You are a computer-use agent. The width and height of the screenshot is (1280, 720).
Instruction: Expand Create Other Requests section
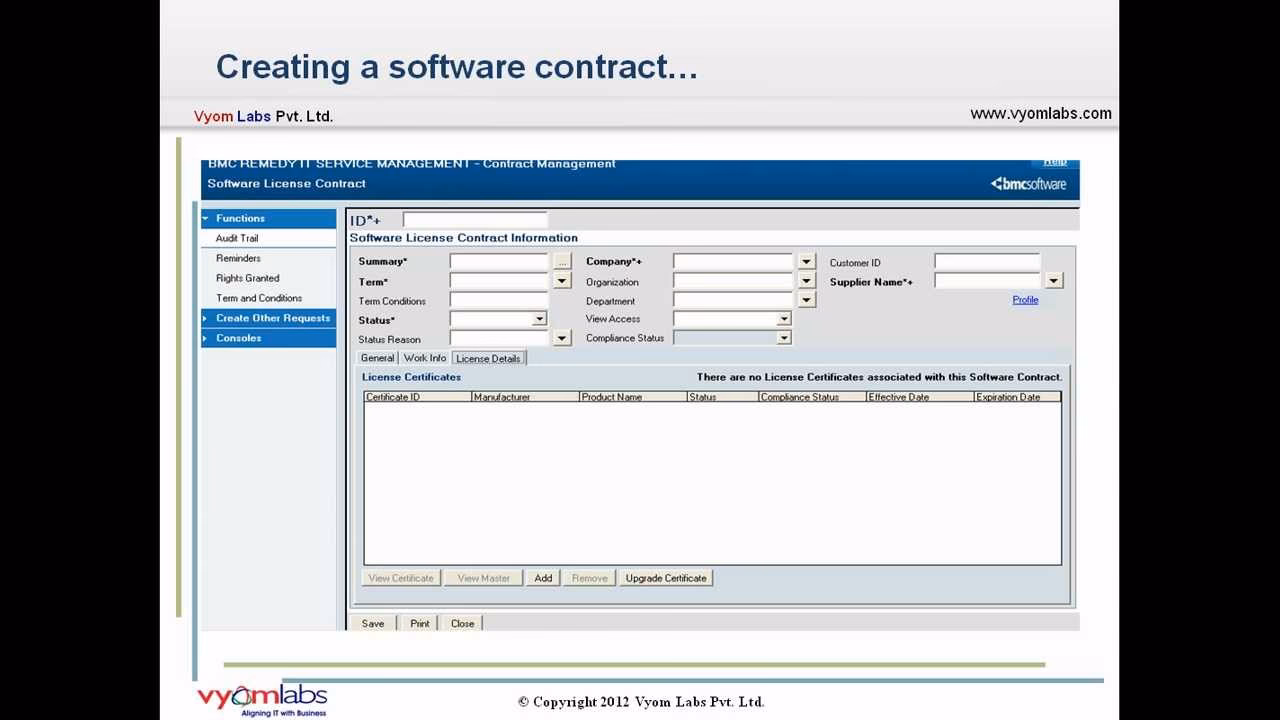206,318
